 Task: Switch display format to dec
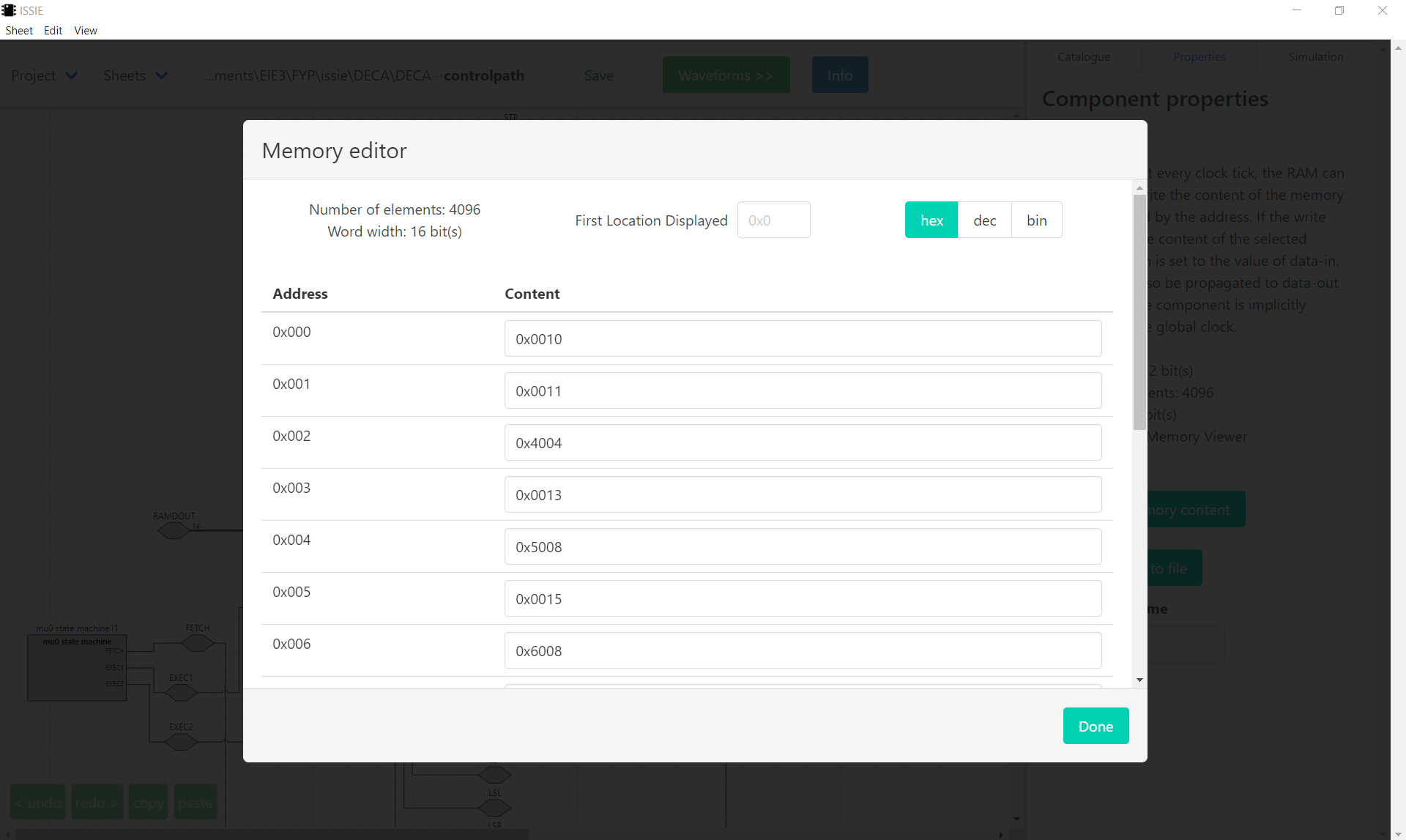click(984, 220)
